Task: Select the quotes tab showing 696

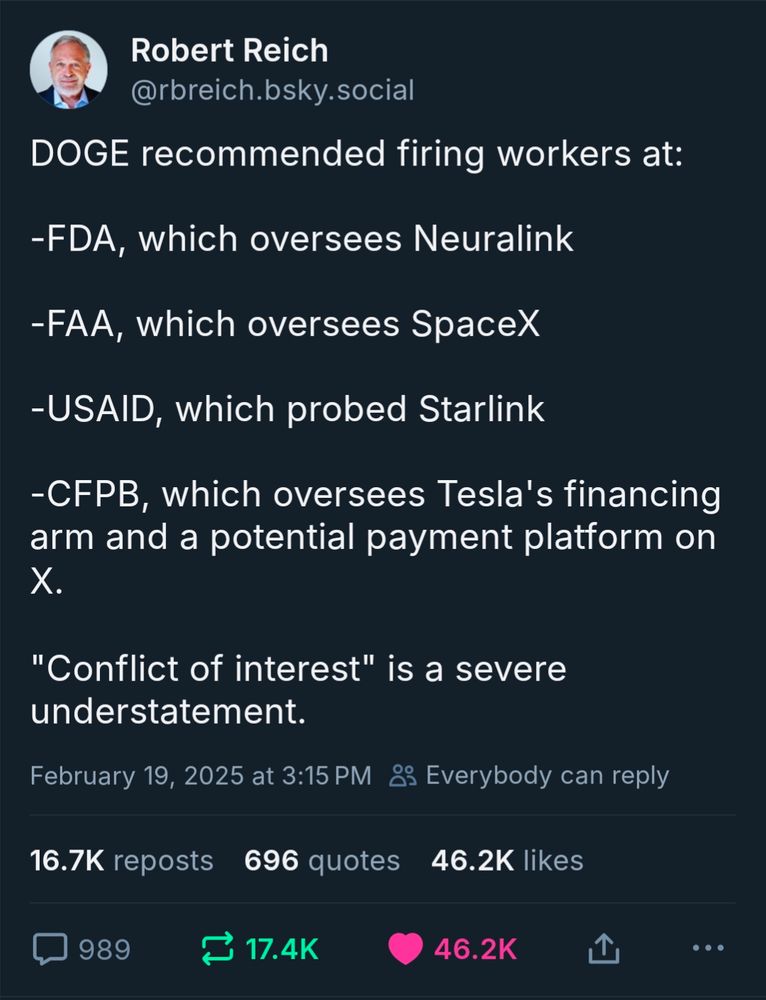Action: tap(322, 861)
